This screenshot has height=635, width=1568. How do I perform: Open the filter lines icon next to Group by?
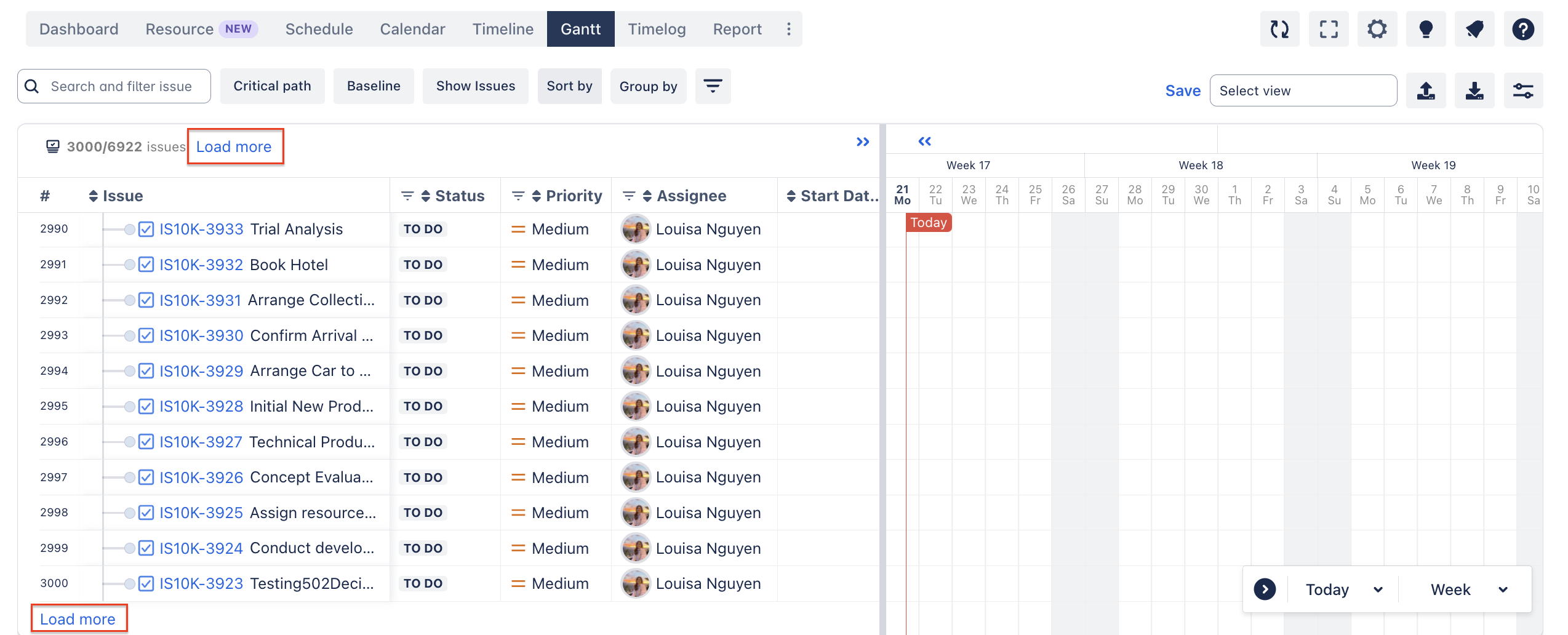tap(713, 86)
